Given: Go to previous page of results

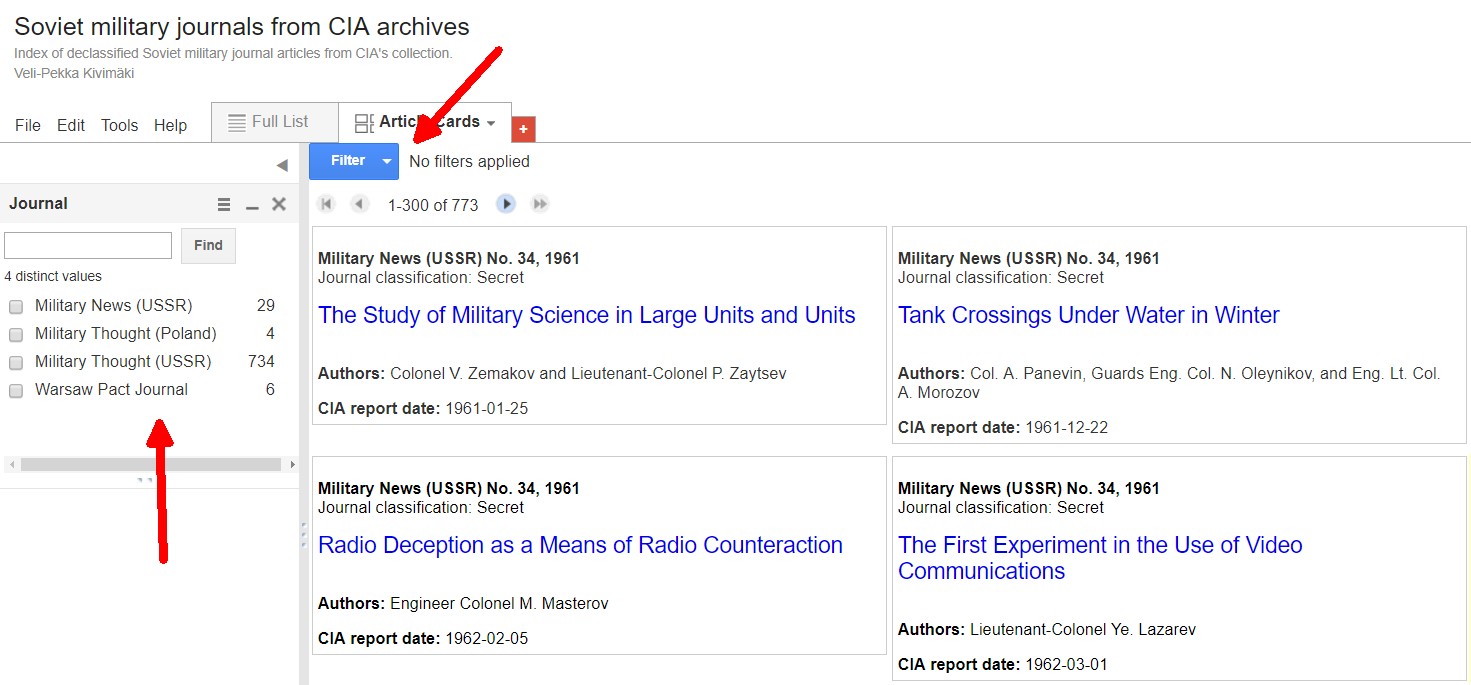Looking at the screenshot, I should 360,204.
